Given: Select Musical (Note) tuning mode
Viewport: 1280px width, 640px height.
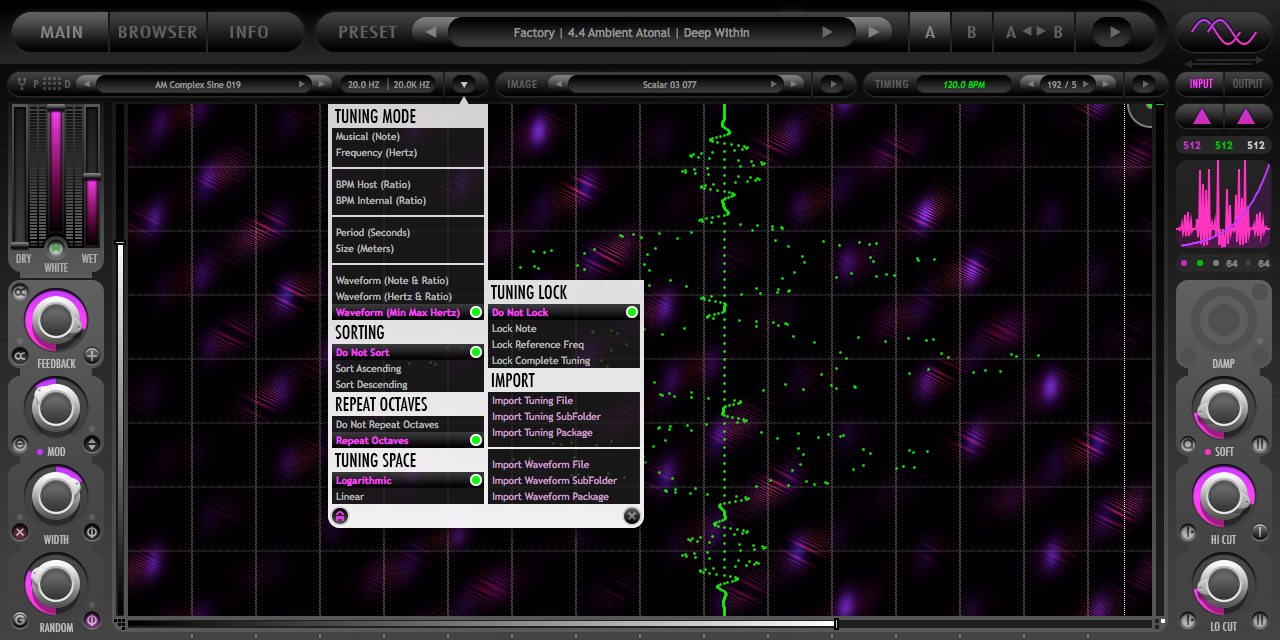Looking at the screenshot, I should [408, 137].
